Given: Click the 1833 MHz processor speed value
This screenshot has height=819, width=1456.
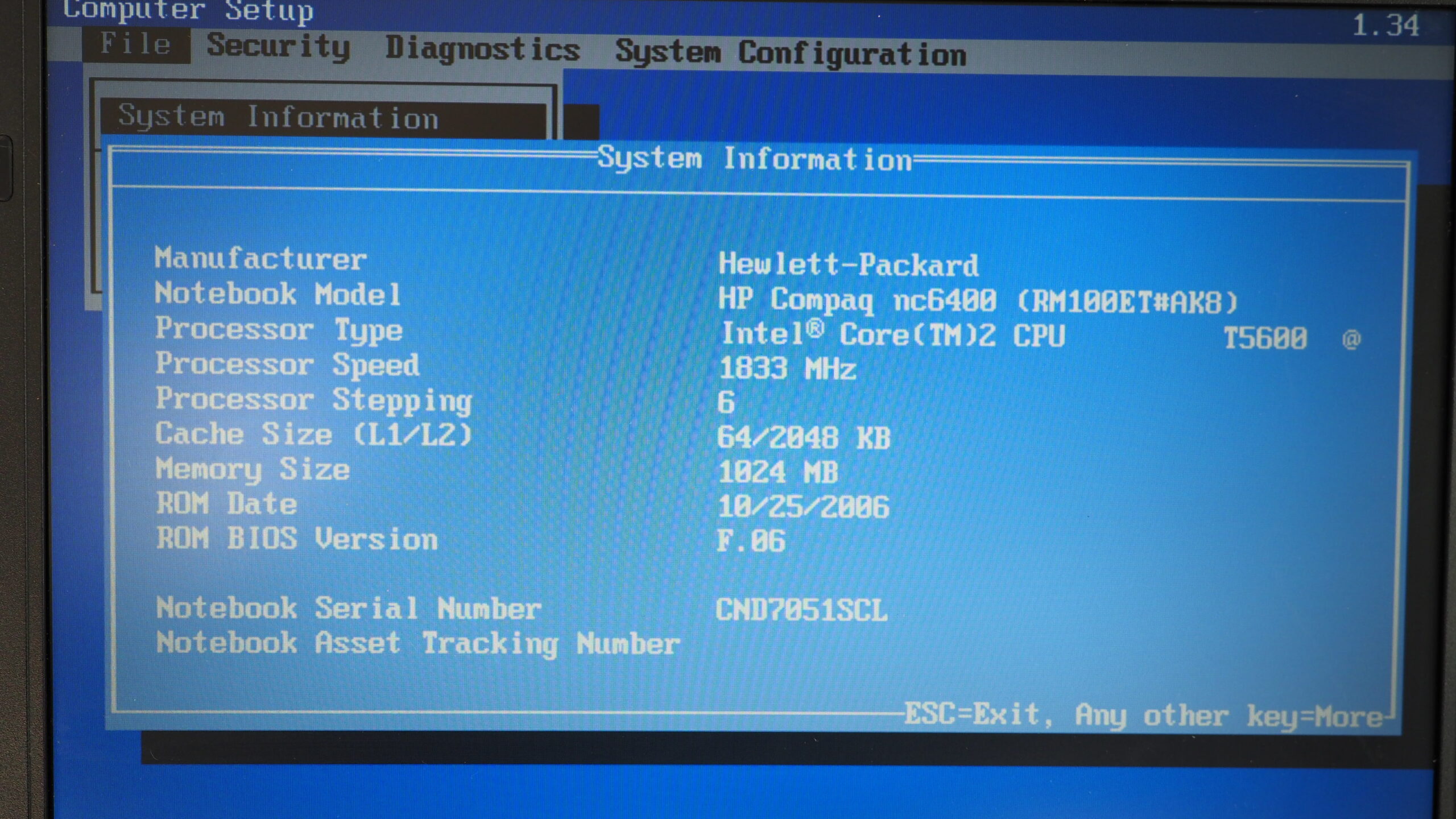Looking at the screenshot, I should click(x=787, y=369).
